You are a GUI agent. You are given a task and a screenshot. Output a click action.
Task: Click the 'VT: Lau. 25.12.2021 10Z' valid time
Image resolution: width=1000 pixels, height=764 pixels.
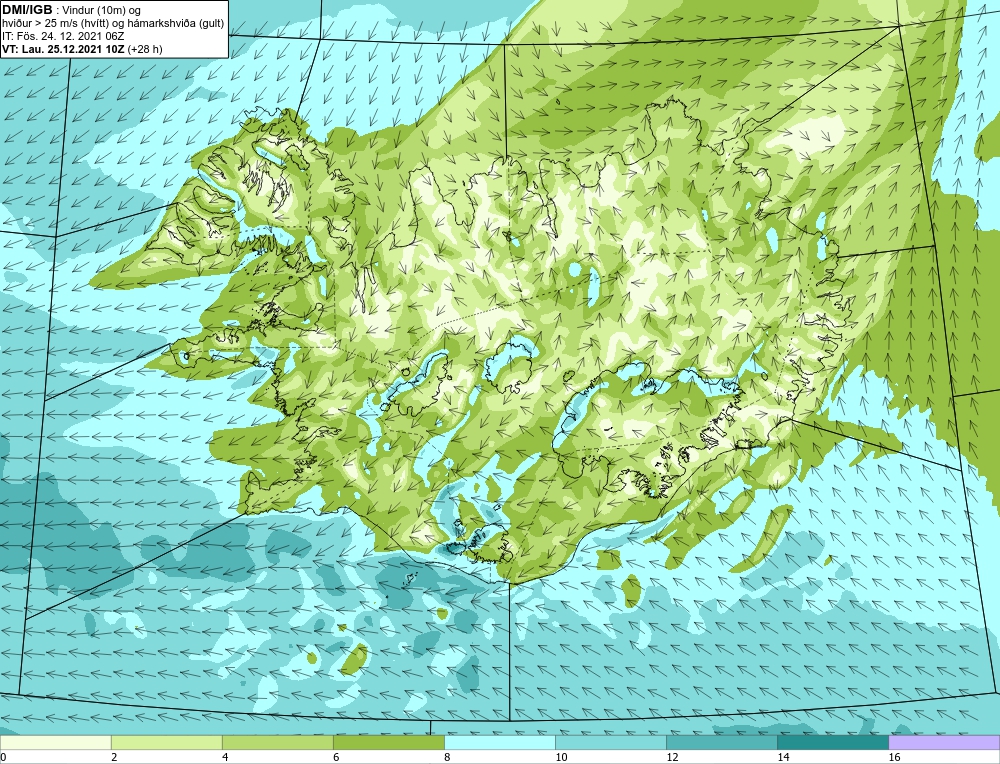pos(64,49)
